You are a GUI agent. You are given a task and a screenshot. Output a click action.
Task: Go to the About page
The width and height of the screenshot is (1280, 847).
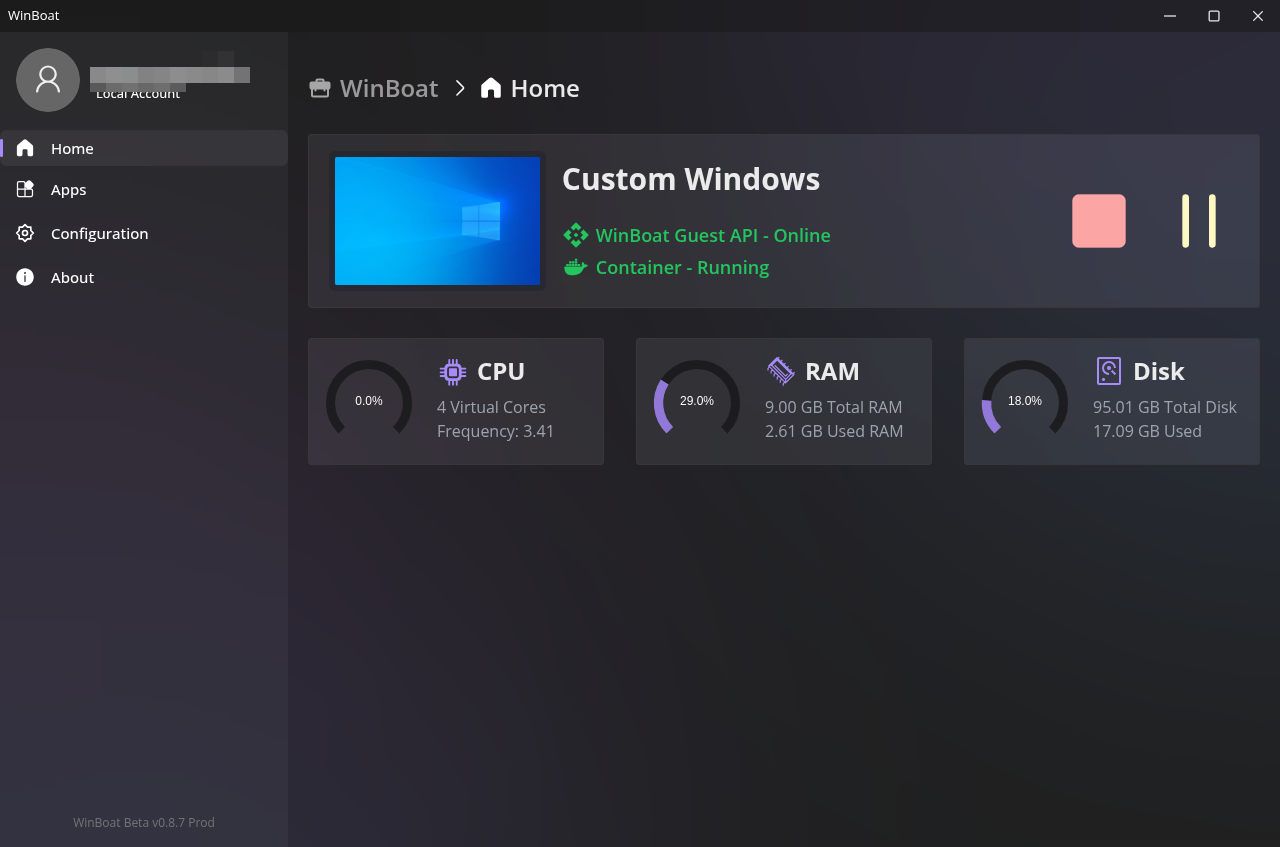coord(72,278)
